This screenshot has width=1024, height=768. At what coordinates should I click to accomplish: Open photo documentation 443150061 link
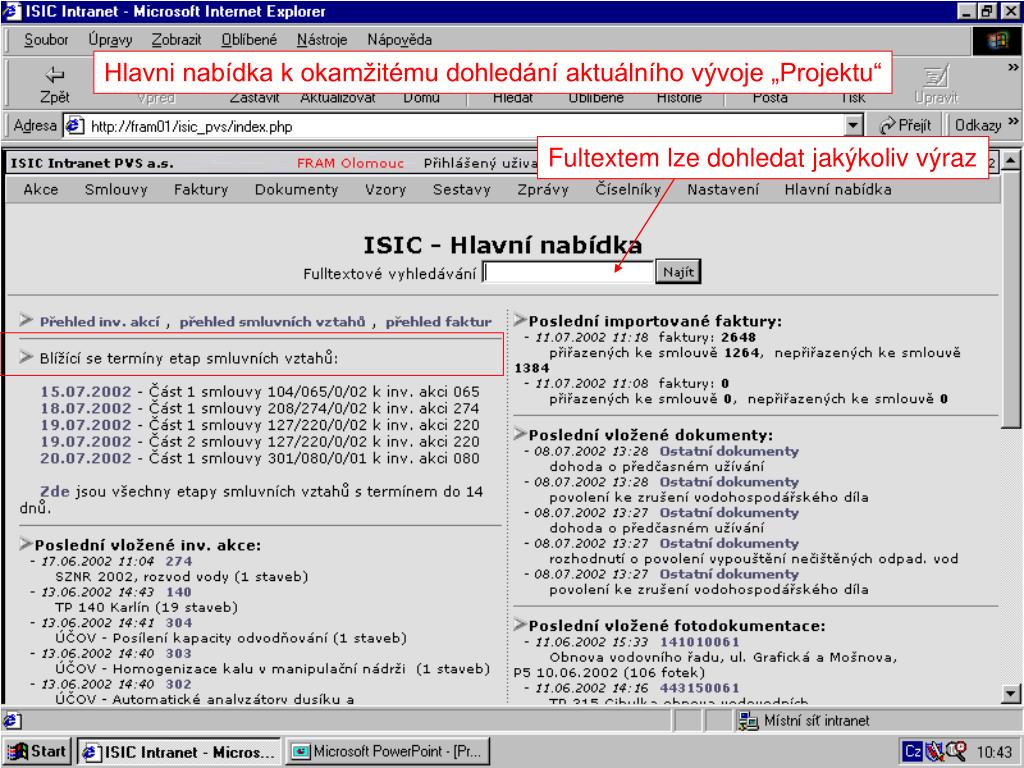(699, 688)
